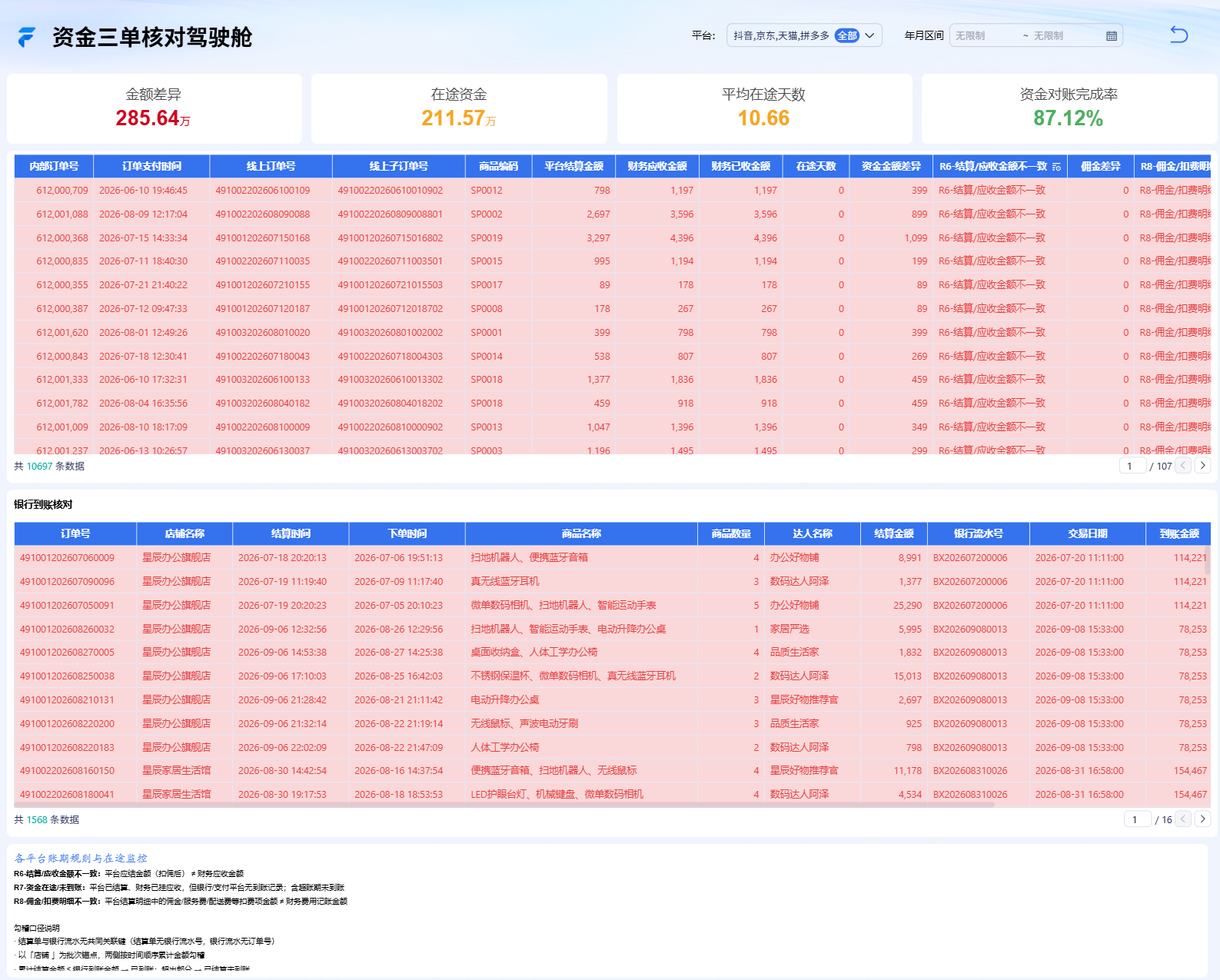Select internal order number 612,000,709

62,191
